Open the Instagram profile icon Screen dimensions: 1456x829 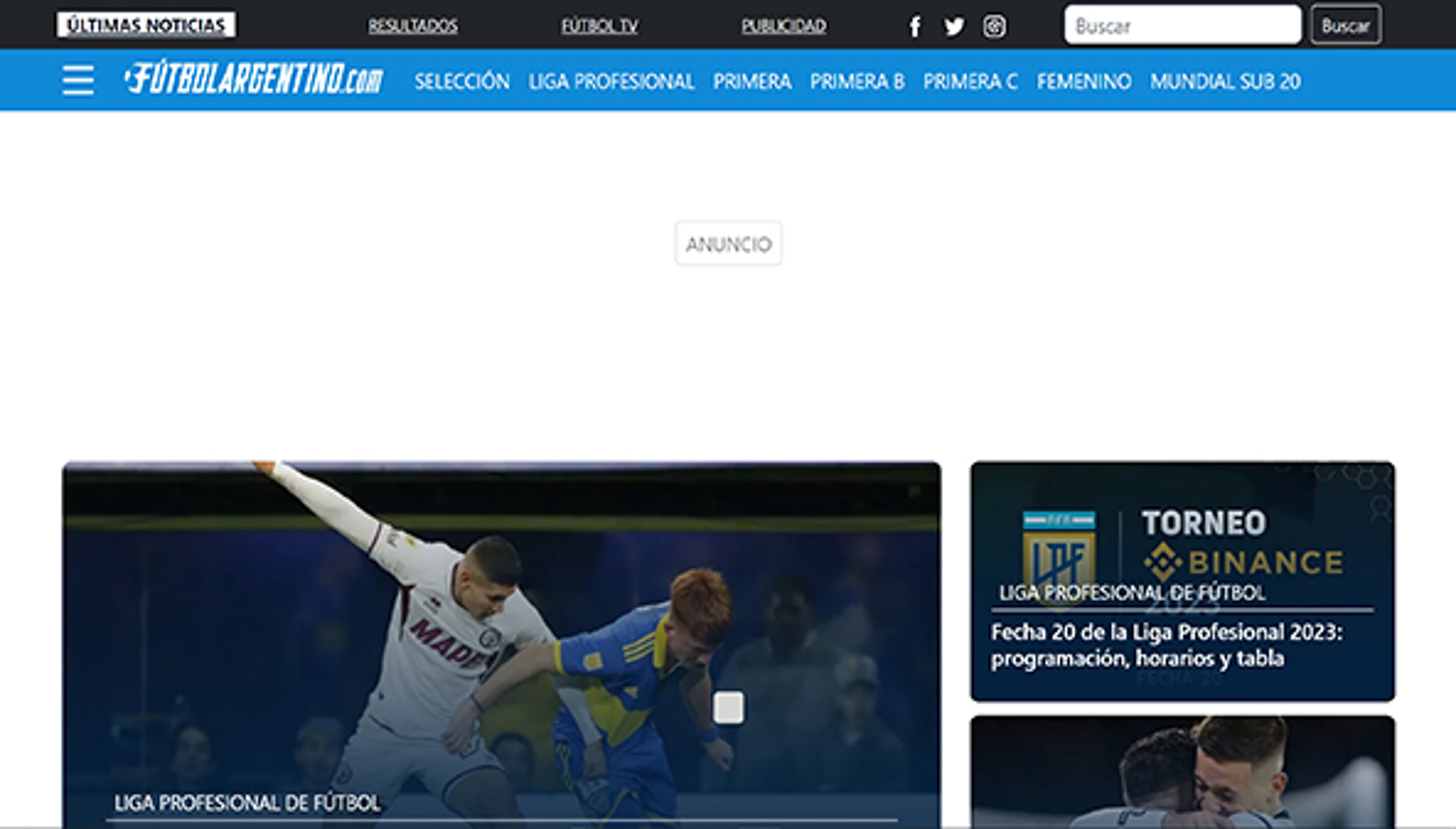click(x=995, y=25)
